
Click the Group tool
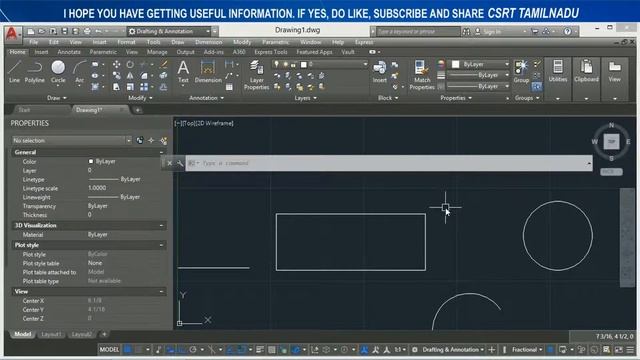(521, 71)
